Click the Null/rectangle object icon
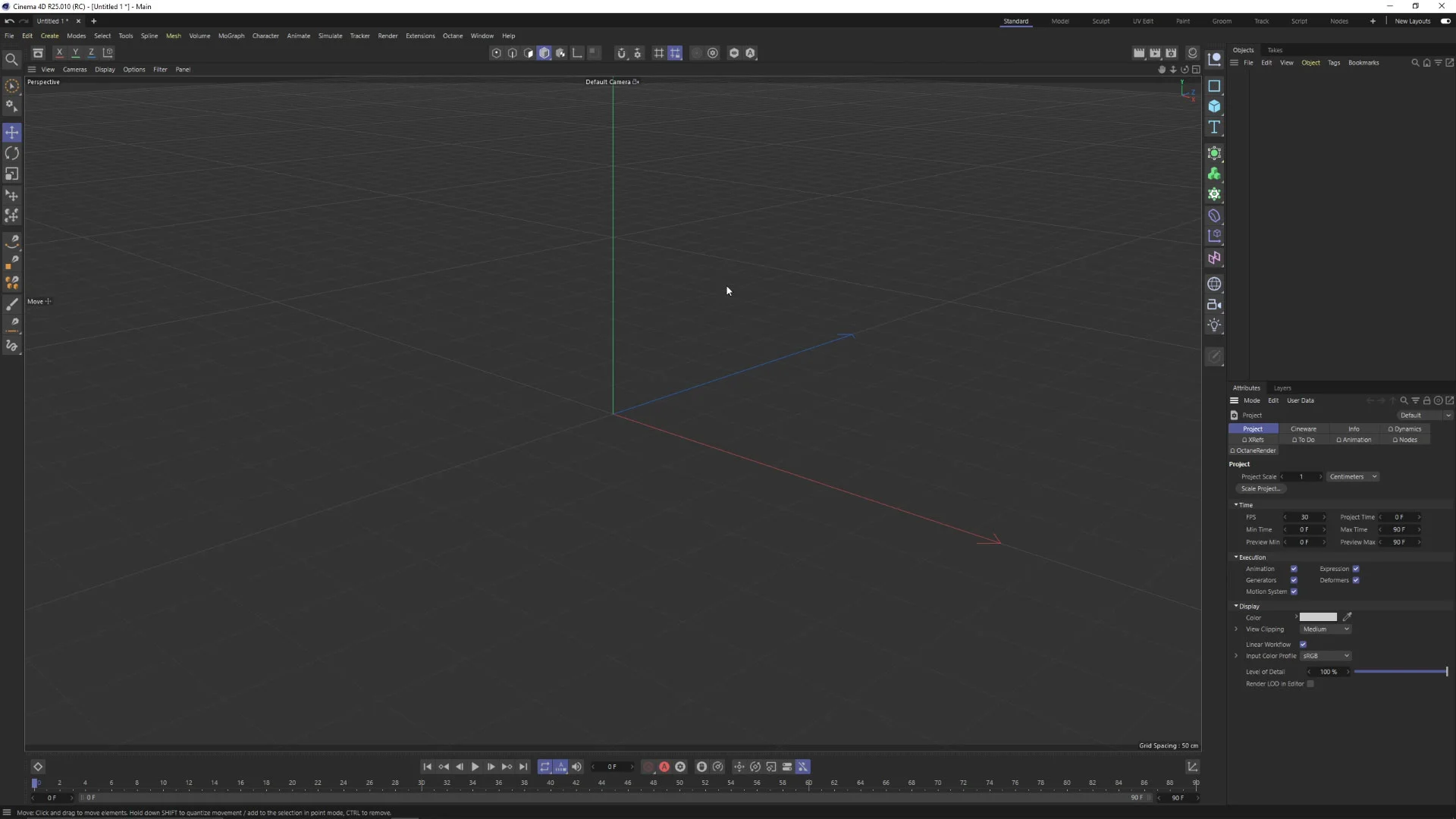 click(x=1214, y=86)
